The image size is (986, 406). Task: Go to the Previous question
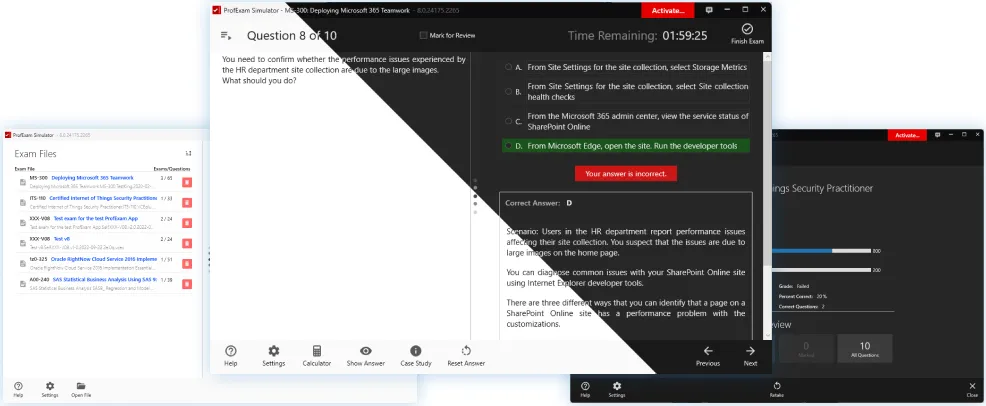point(707,356)
